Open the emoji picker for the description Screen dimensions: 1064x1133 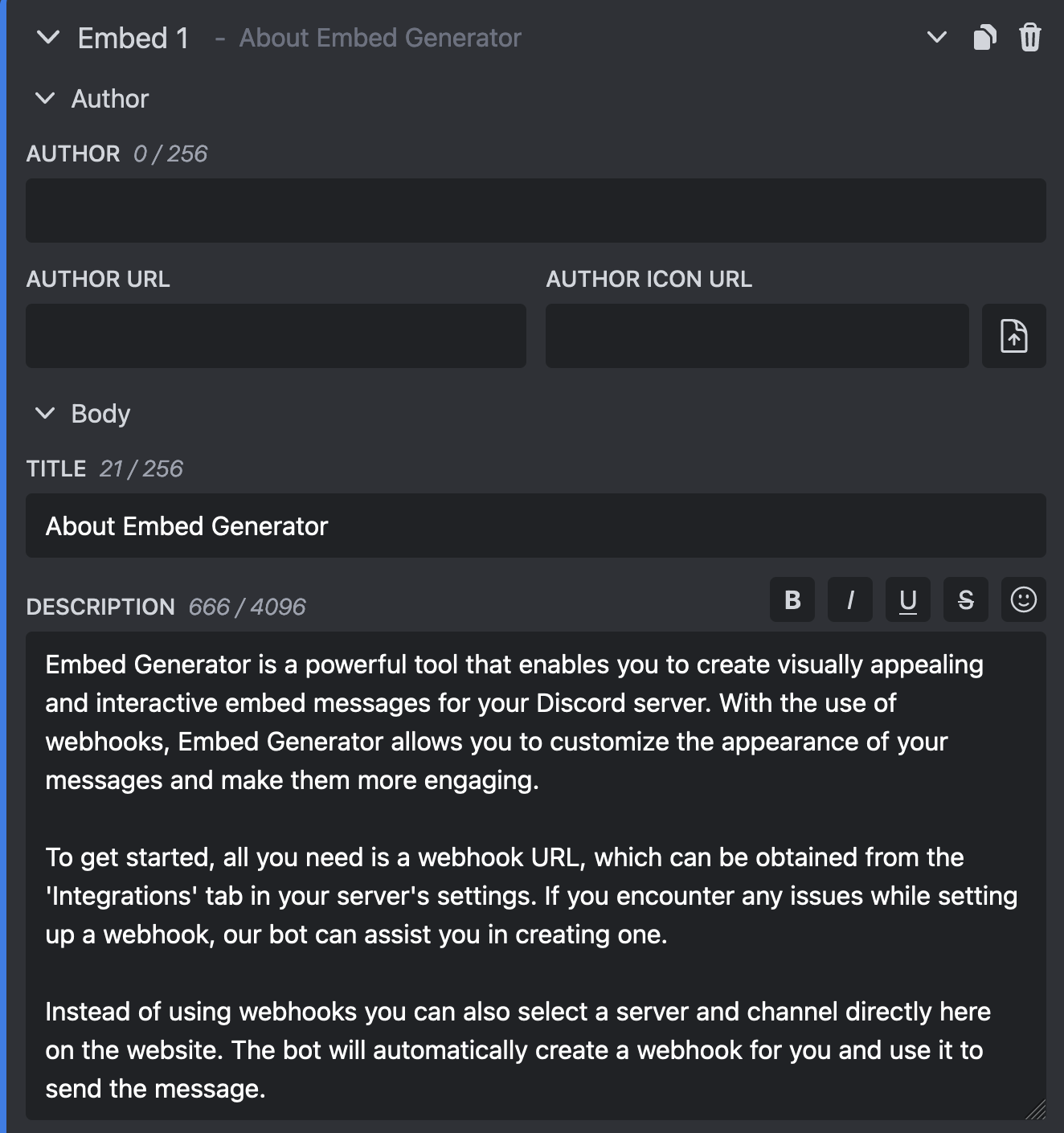[1023, 599]
